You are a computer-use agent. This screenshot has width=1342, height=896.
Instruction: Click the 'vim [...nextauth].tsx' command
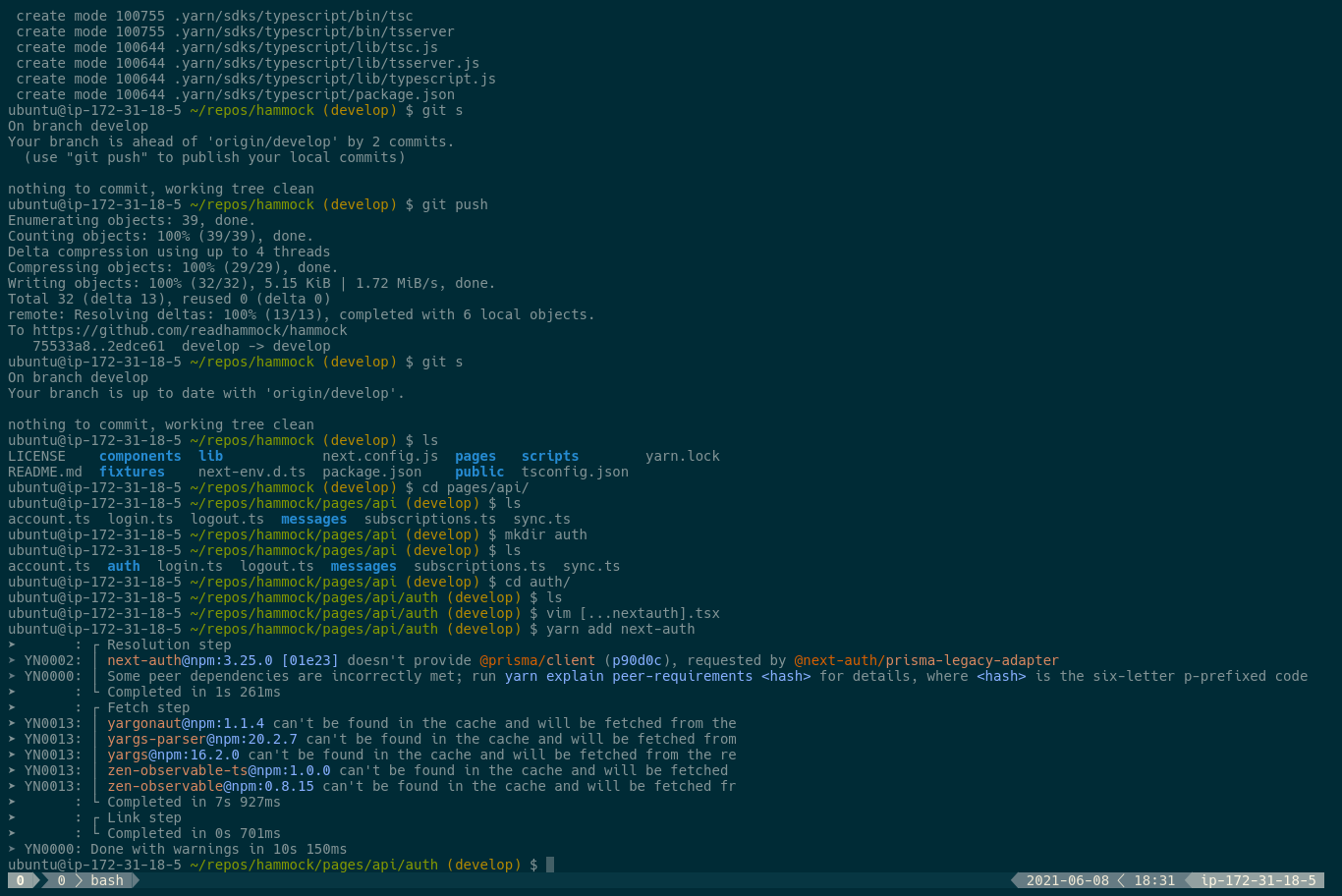pos(633,613)
